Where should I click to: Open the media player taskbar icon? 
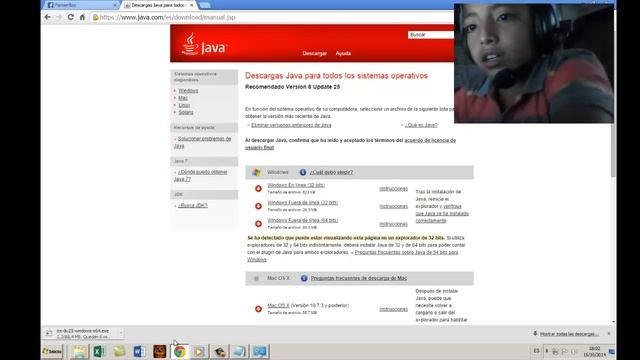coord(199,351)
